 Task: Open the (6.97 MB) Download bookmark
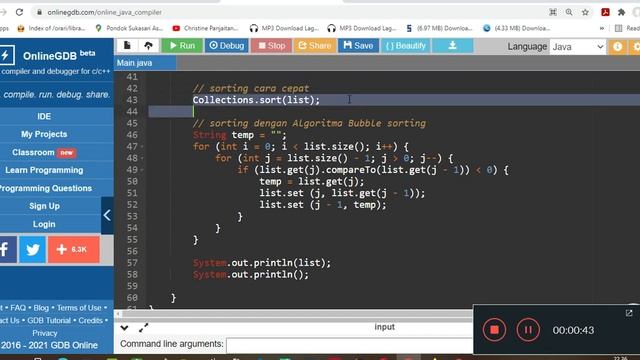[x=439, y=28]
